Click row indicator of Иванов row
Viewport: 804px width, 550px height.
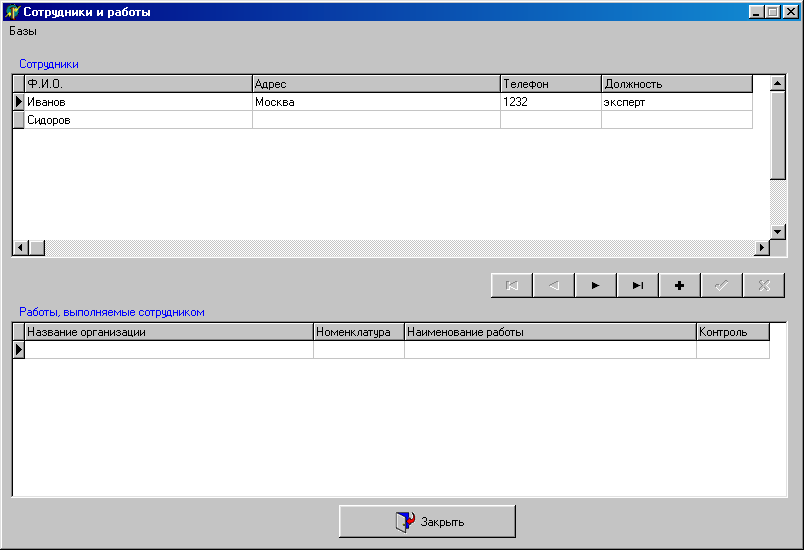(18, 102)
